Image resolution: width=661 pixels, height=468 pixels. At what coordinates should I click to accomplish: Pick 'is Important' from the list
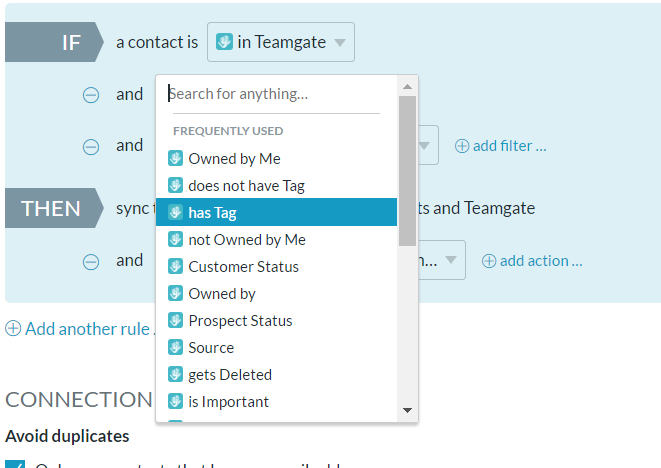pos(277,401)
